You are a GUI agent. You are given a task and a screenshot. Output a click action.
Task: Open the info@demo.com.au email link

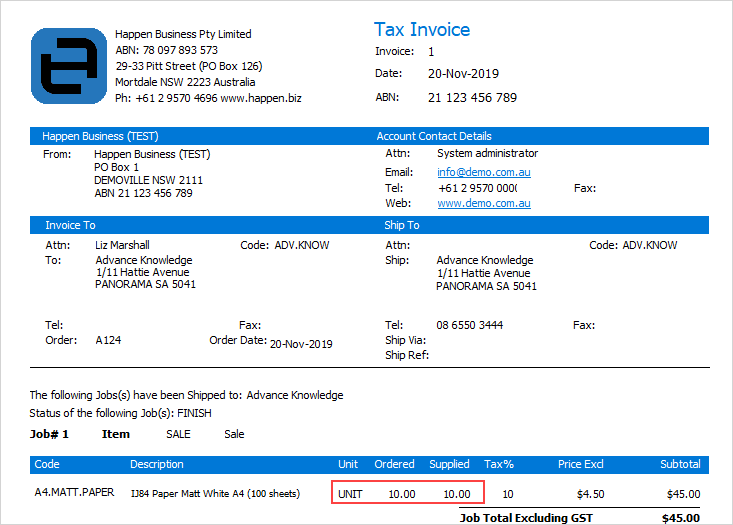coord(484,172)
